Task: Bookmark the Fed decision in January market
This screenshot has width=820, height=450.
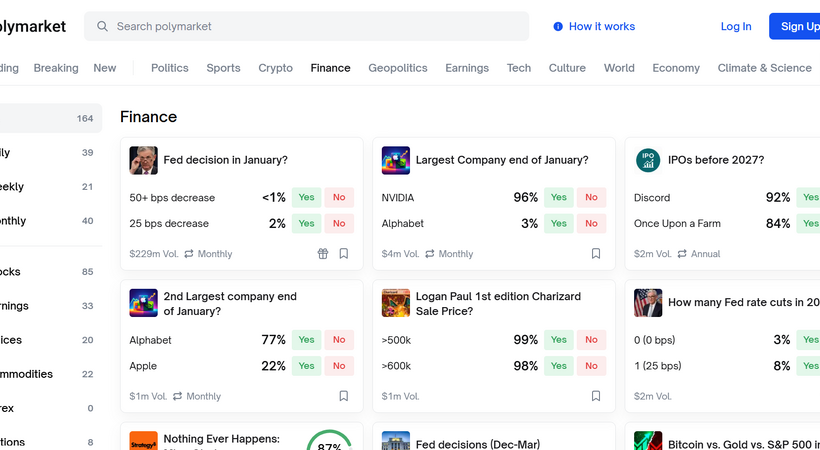Action: (344, 254)
